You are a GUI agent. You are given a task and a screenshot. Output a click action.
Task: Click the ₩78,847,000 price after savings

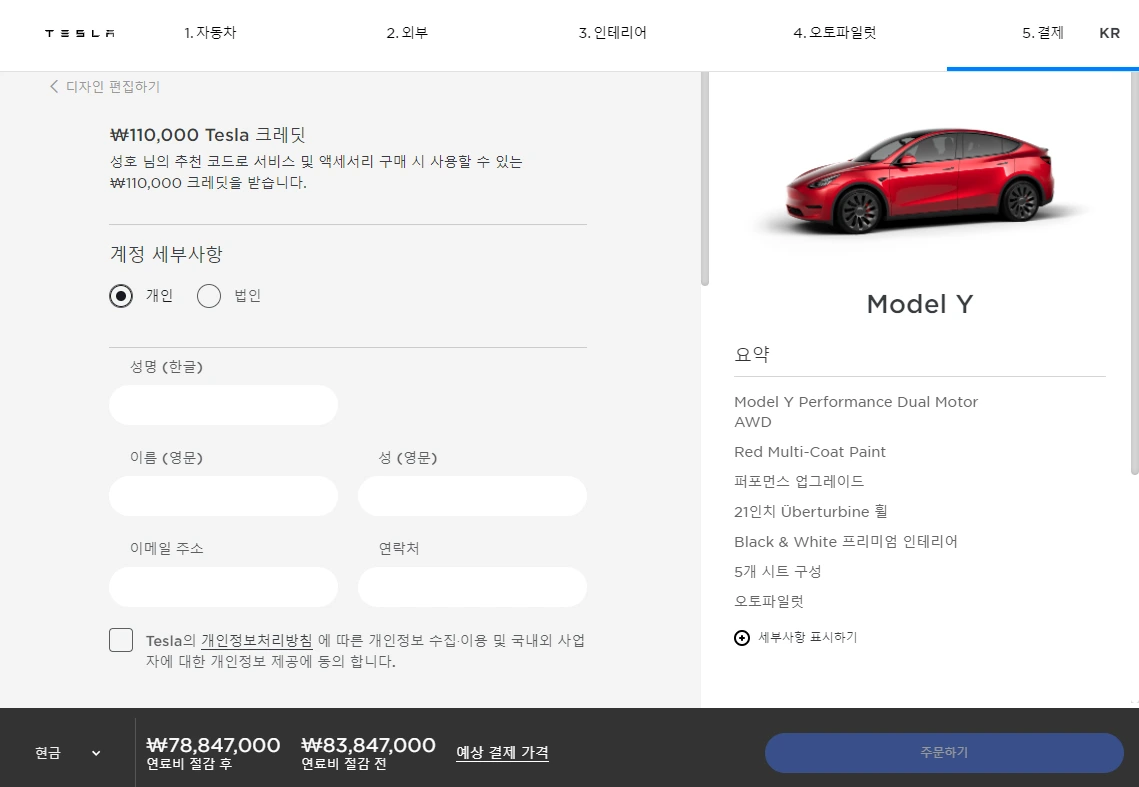(x=213, y=745)
